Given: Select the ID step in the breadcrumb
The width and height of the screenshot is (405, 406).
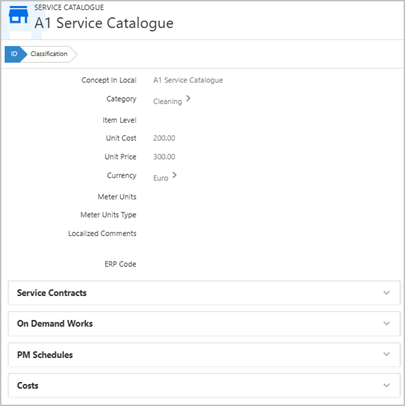Looking at the screenshot, I should coord(14,54).
